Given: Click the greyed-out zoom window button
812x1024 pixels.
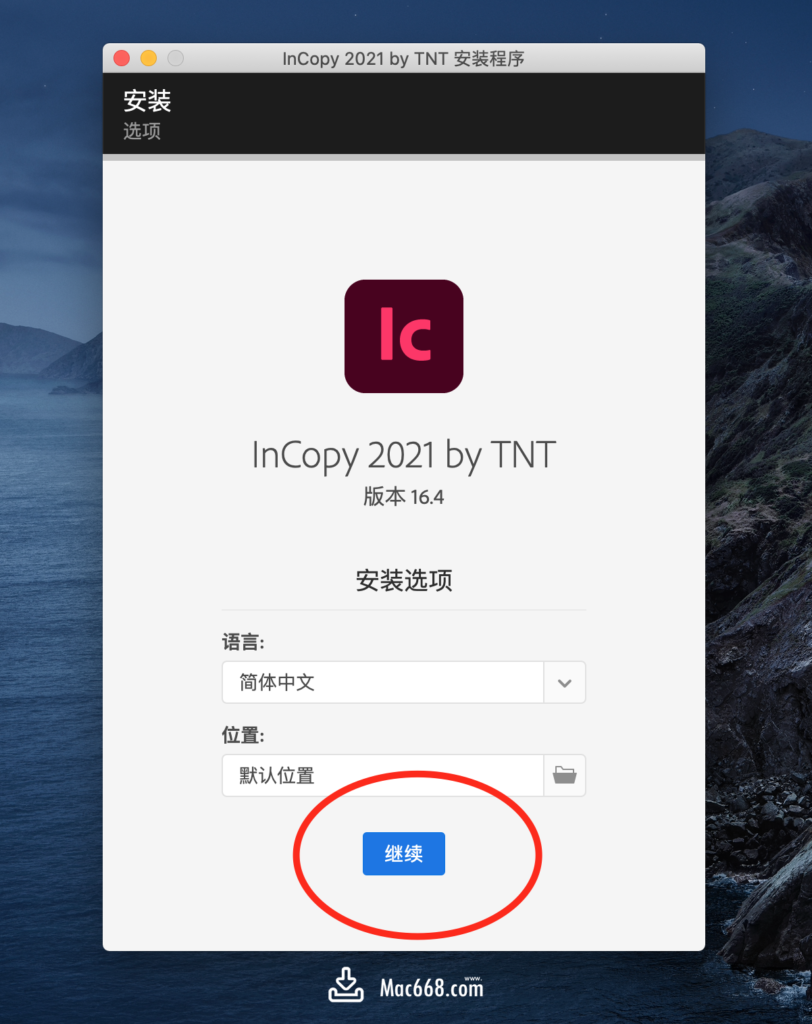Looking at the screenshot, I should (x=176, y=58).
